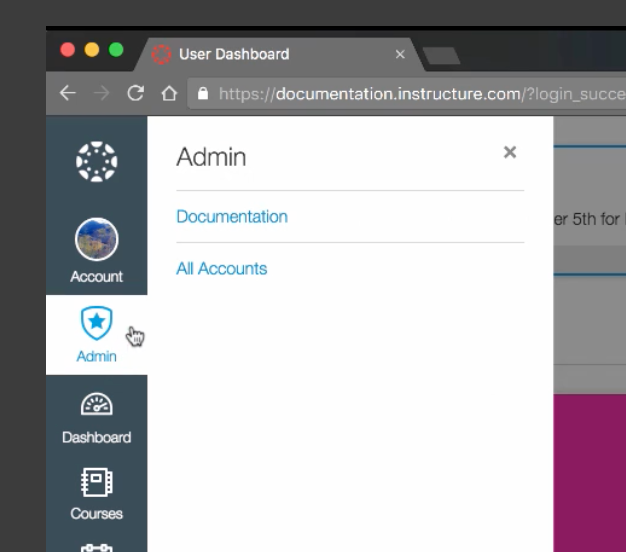Enter full screen with green button
Image resolution: width=626 pixels, height=552 pixels.
116,50
